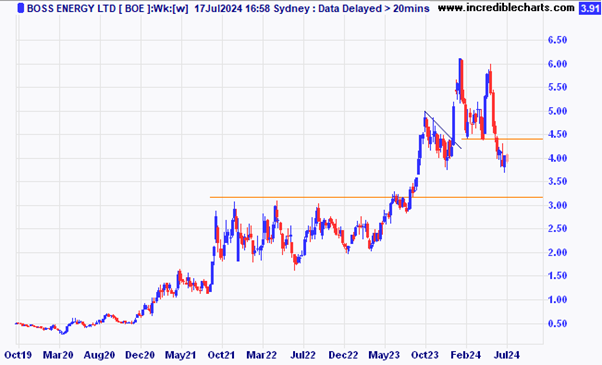Click the 5.50 price axis label
The width and height of the screenshot is (602, 365).
(557, 88)
